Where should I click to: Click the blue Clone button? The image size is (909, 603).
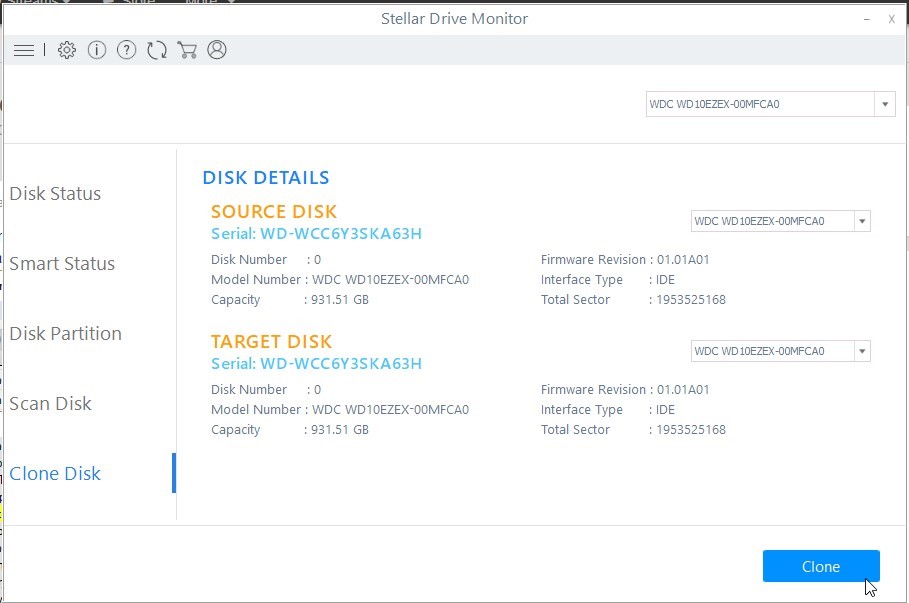(x=821, y=566)
